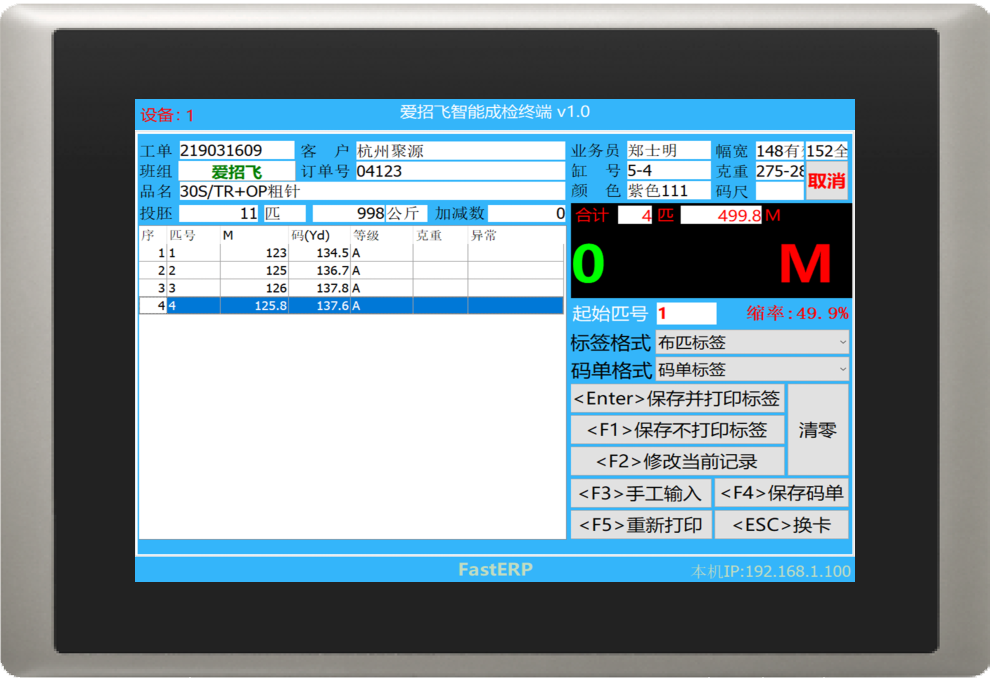This screenshot has height=680, width=990.
Task: Click <F4>保存码单 button
Action: coord(781,493)
